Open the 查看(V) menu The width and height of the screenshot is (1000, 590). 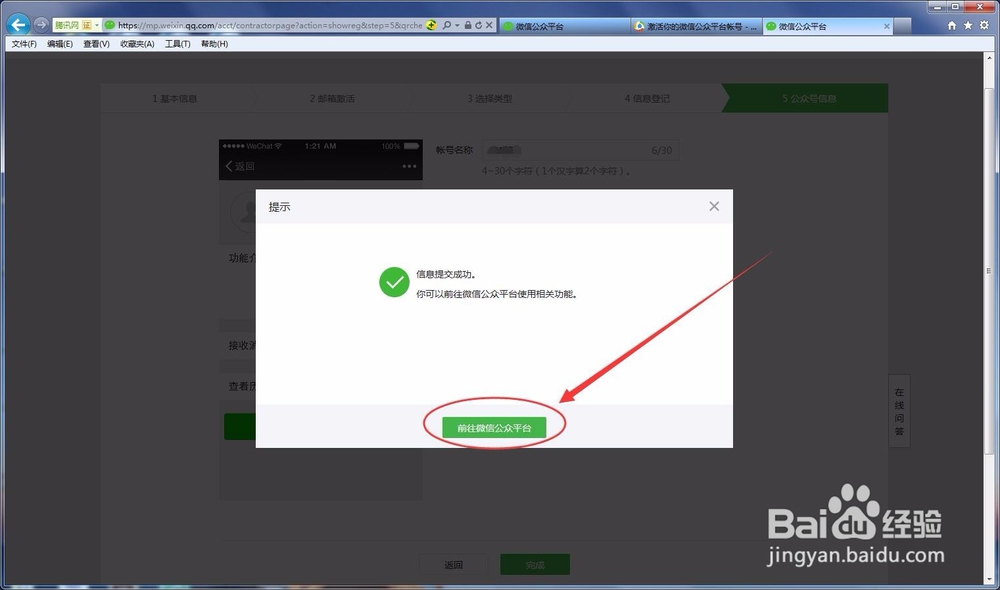(96, 44)
